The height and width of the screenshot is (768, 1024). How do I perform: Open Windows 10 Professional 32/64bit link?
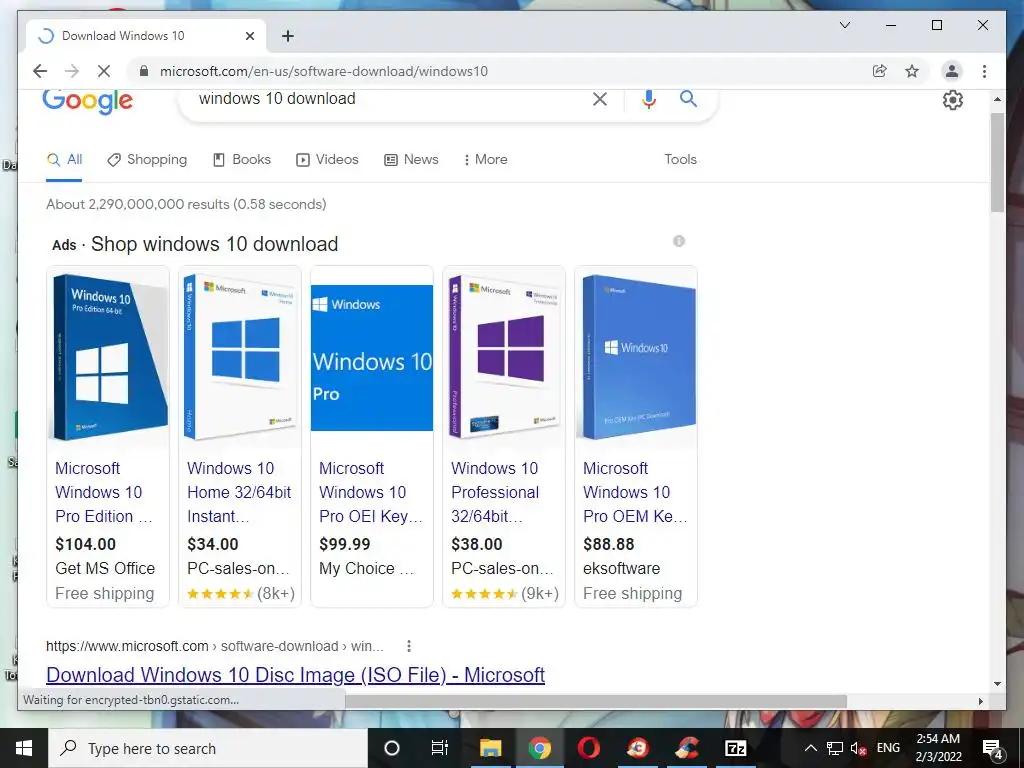(x=495, y=492)
